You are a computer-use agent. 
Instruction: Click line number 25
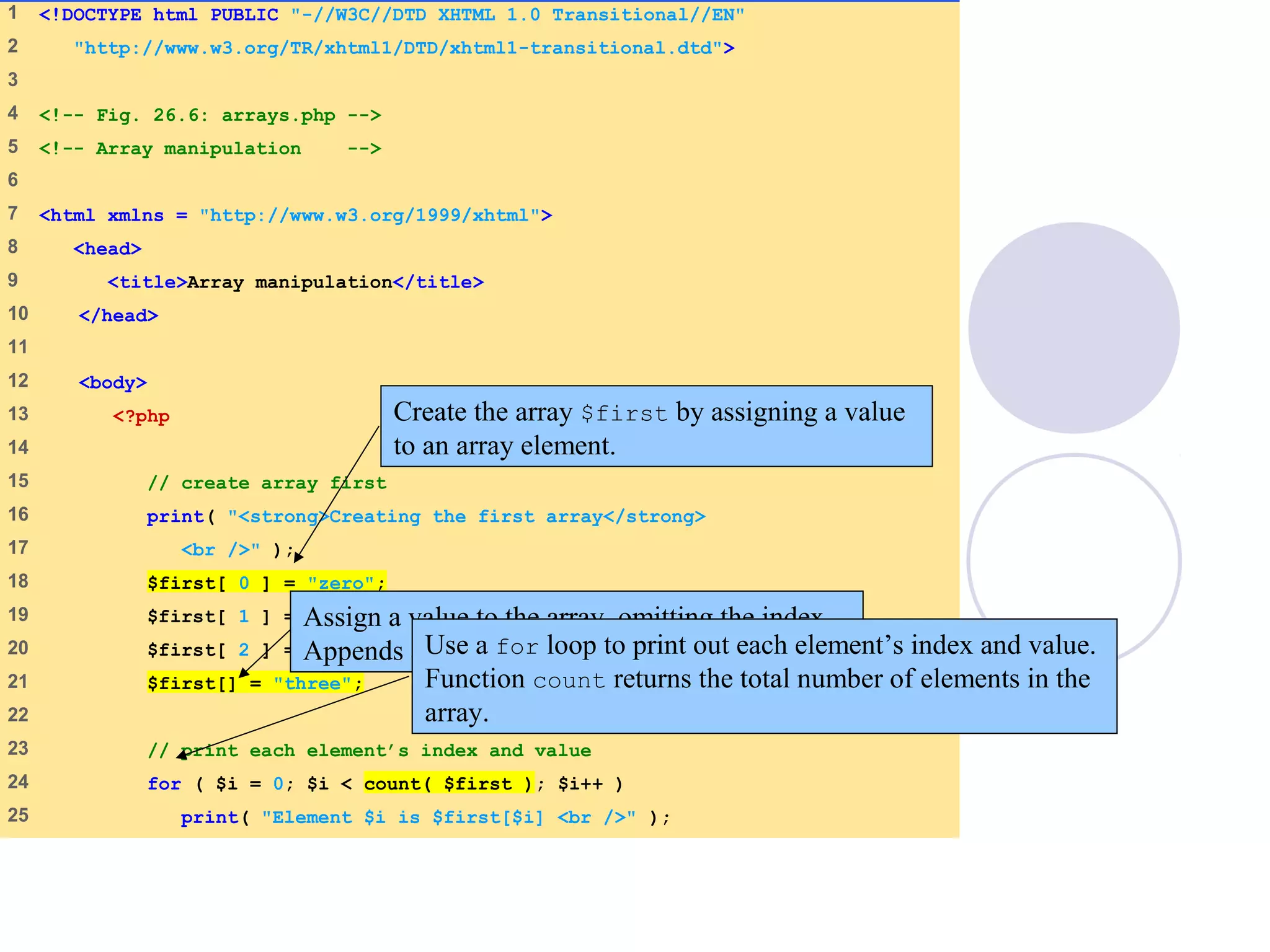point(18,815)
